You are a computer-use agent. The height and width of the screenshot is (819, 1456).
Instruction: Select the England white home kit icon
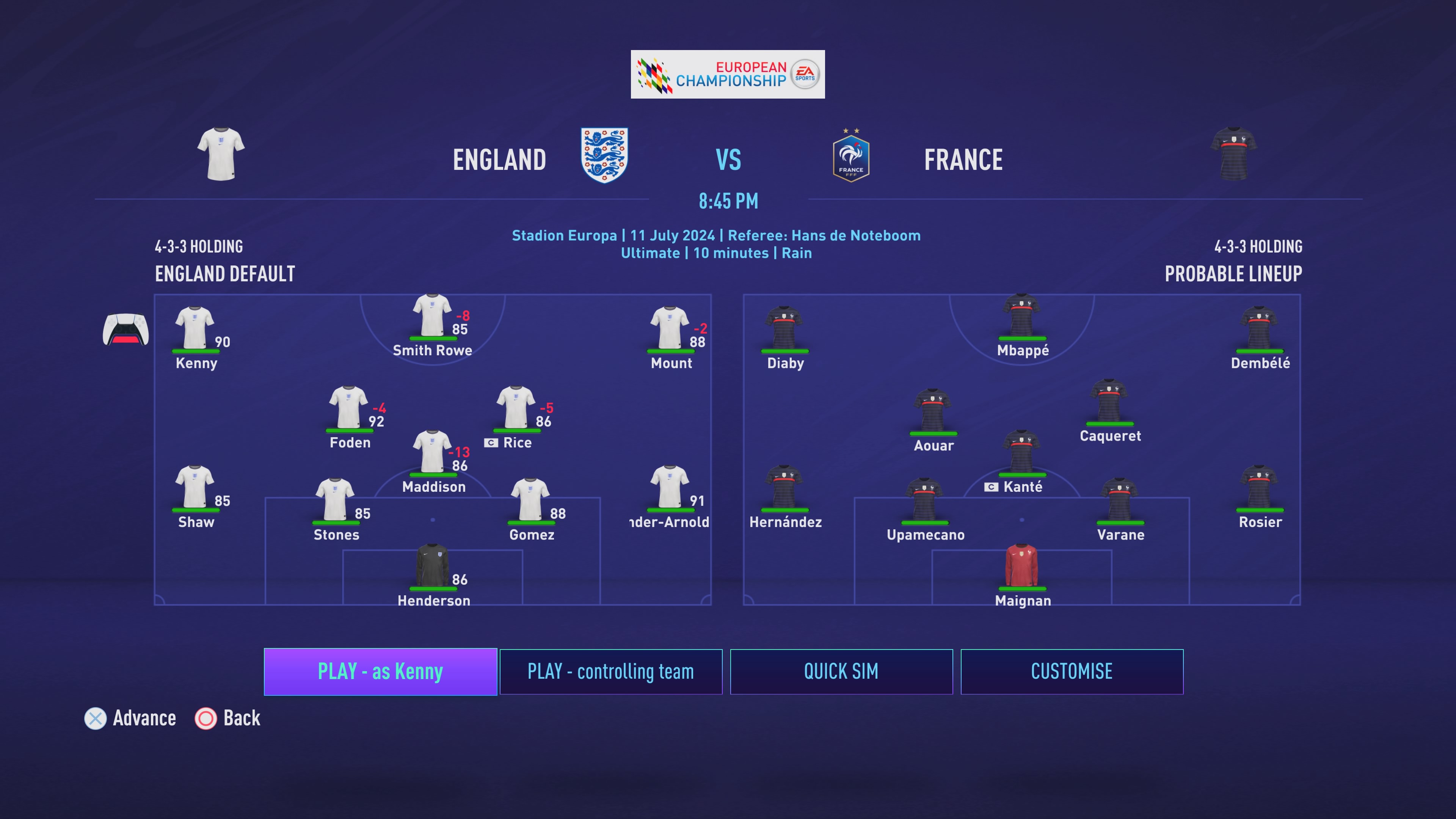pos(221,154)
